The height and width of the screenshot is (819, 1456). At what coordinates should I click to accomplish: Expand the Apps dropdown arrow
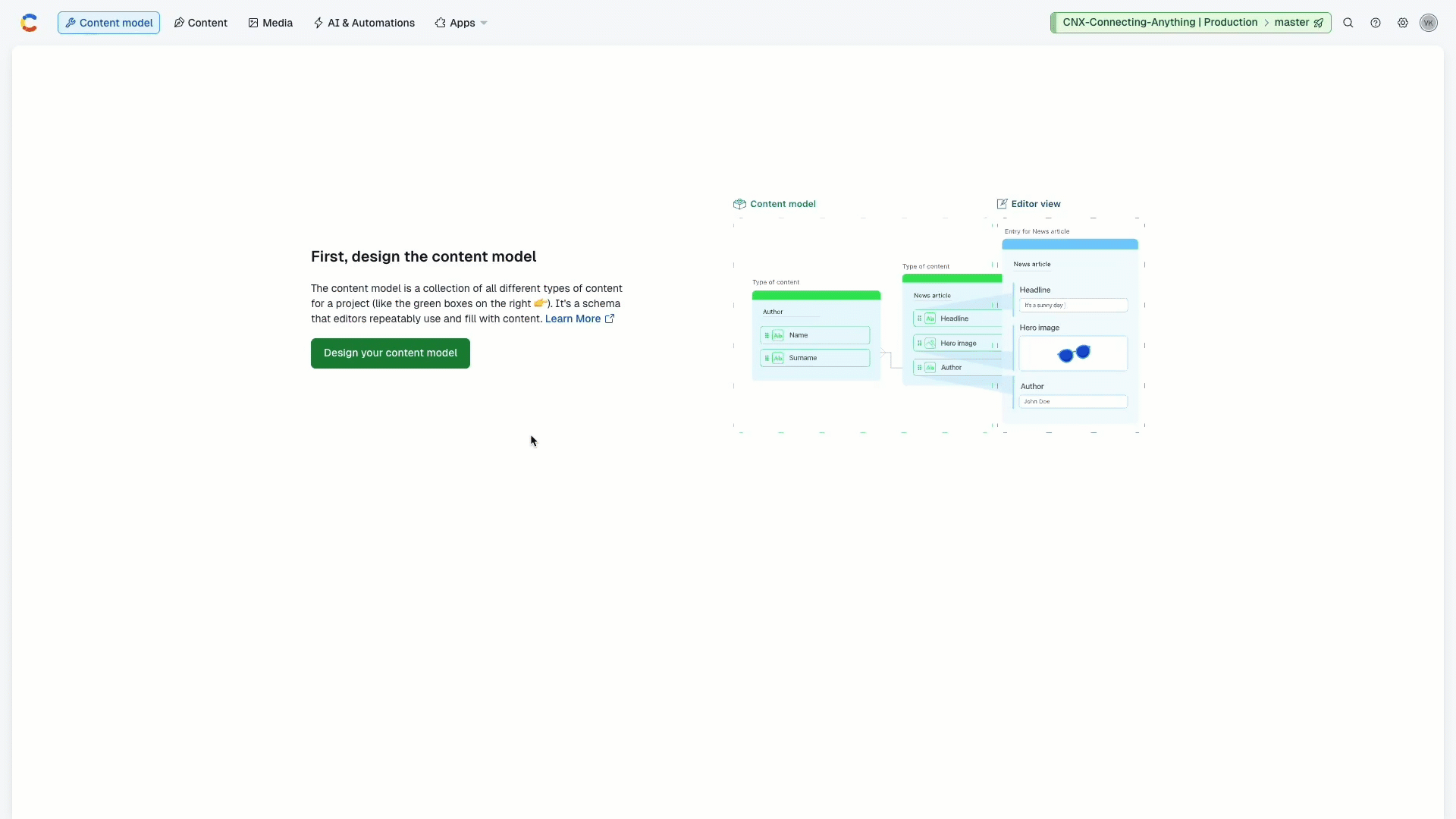(x=484, y=23)
